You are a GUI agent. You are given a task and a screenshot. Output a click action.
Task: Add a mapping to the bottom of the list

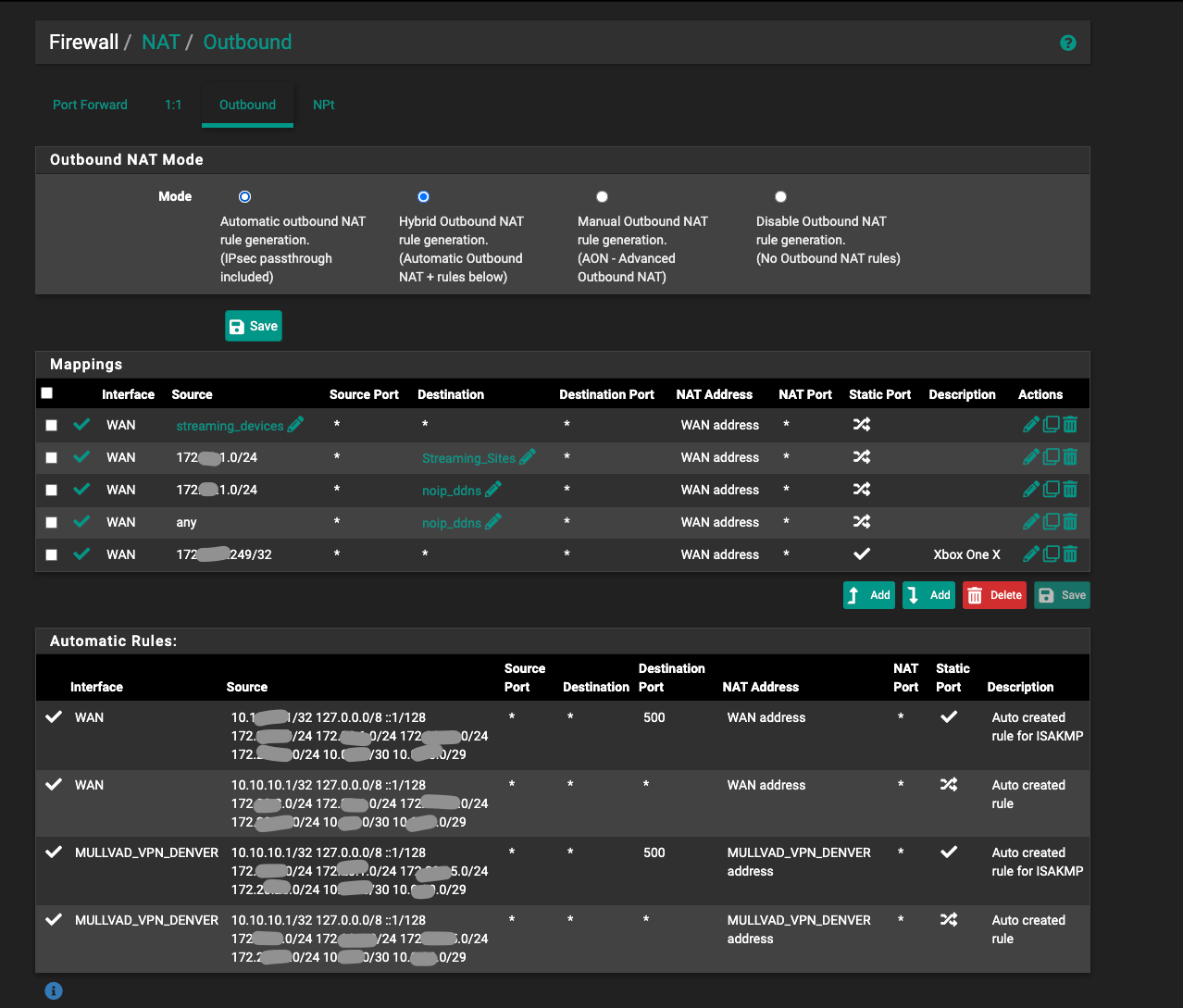coord(928,595)
